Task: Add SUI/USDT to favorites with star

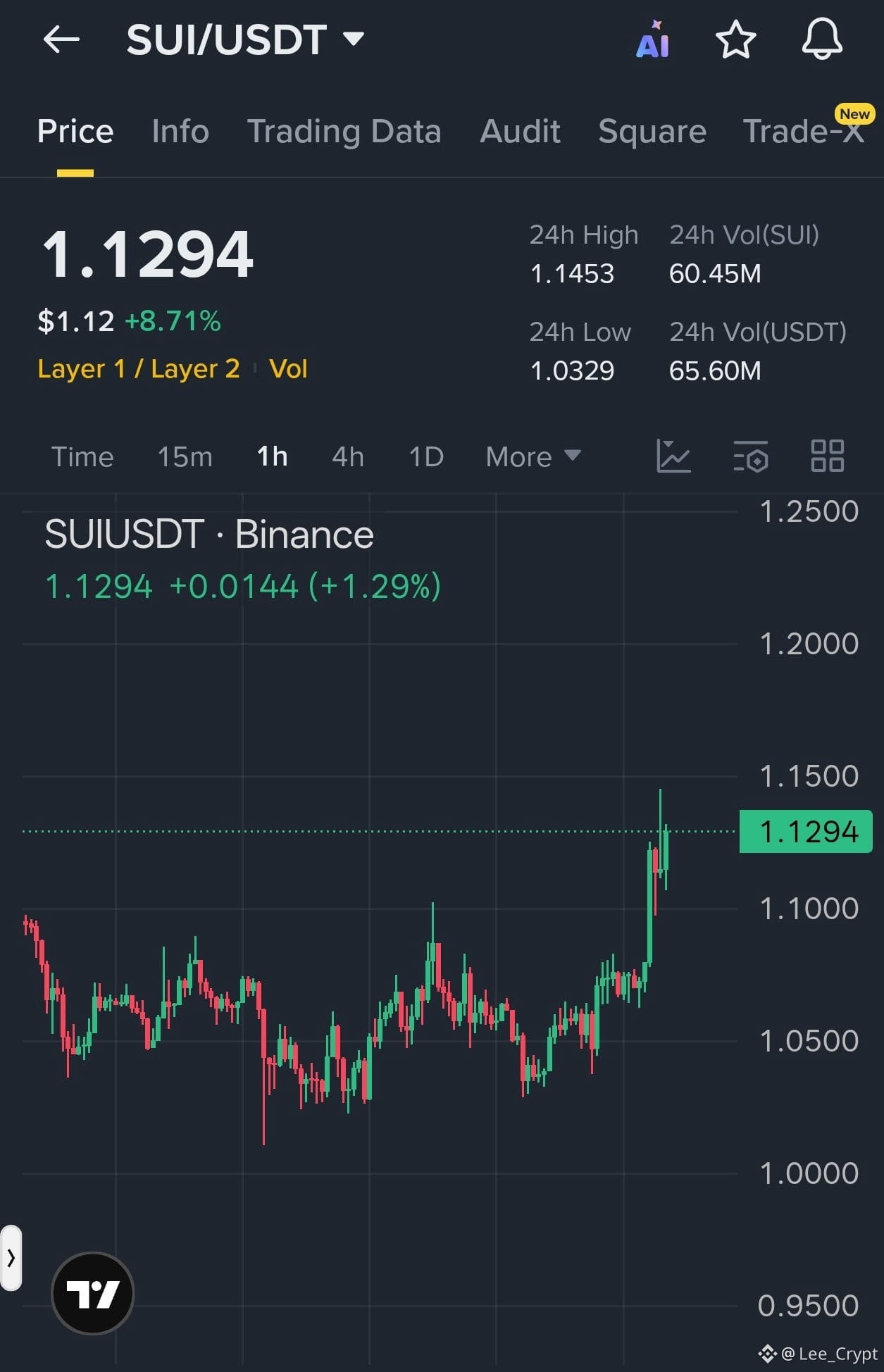Action: coord(735,39)
